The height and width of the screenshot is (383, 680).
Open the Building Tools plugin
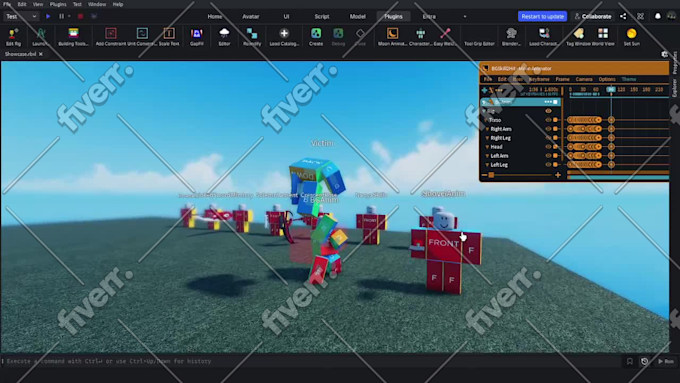(x=73, y=37)
